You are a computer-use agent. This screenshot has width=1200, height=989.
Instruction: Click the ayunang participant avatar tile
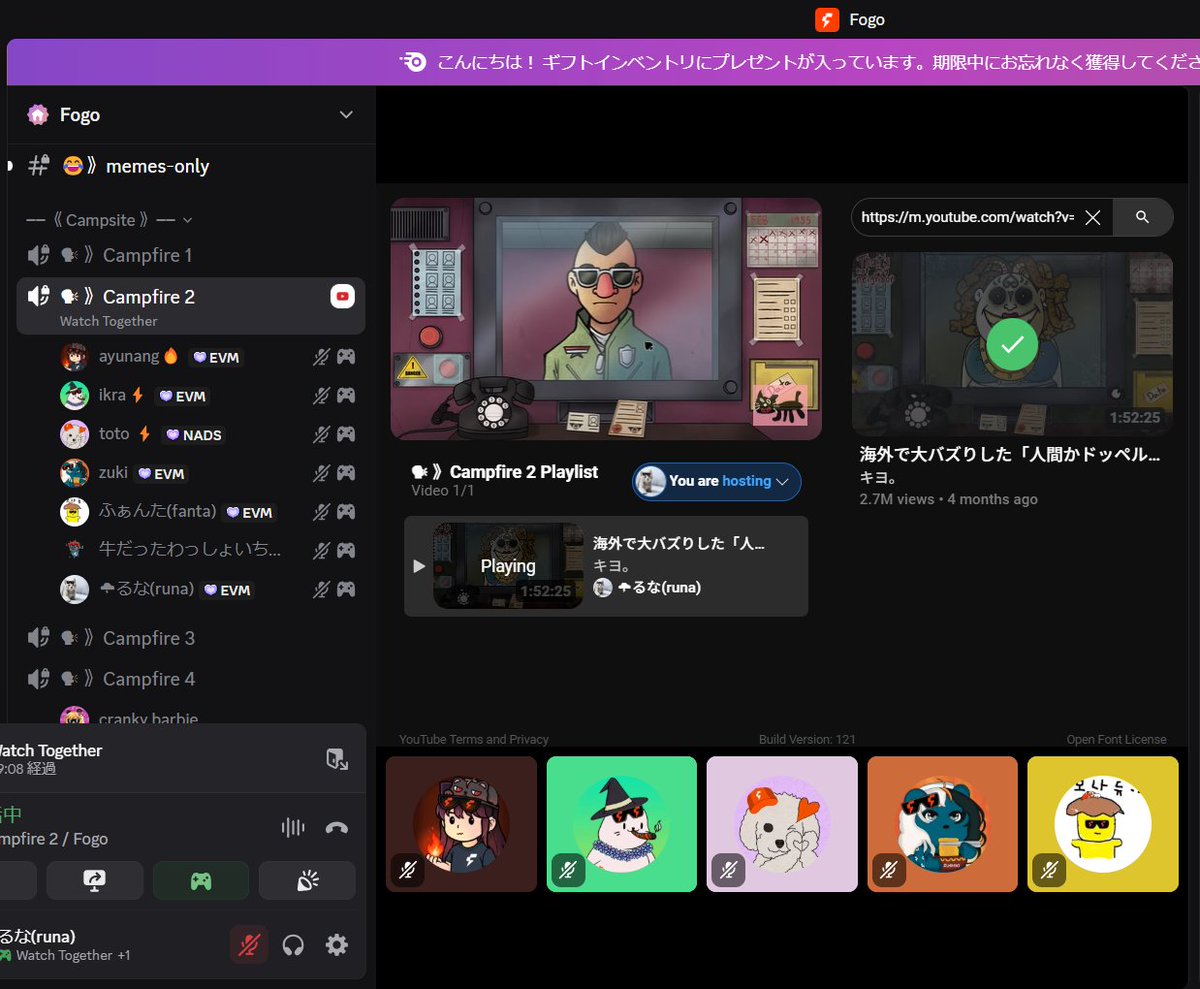pos(461,824)
